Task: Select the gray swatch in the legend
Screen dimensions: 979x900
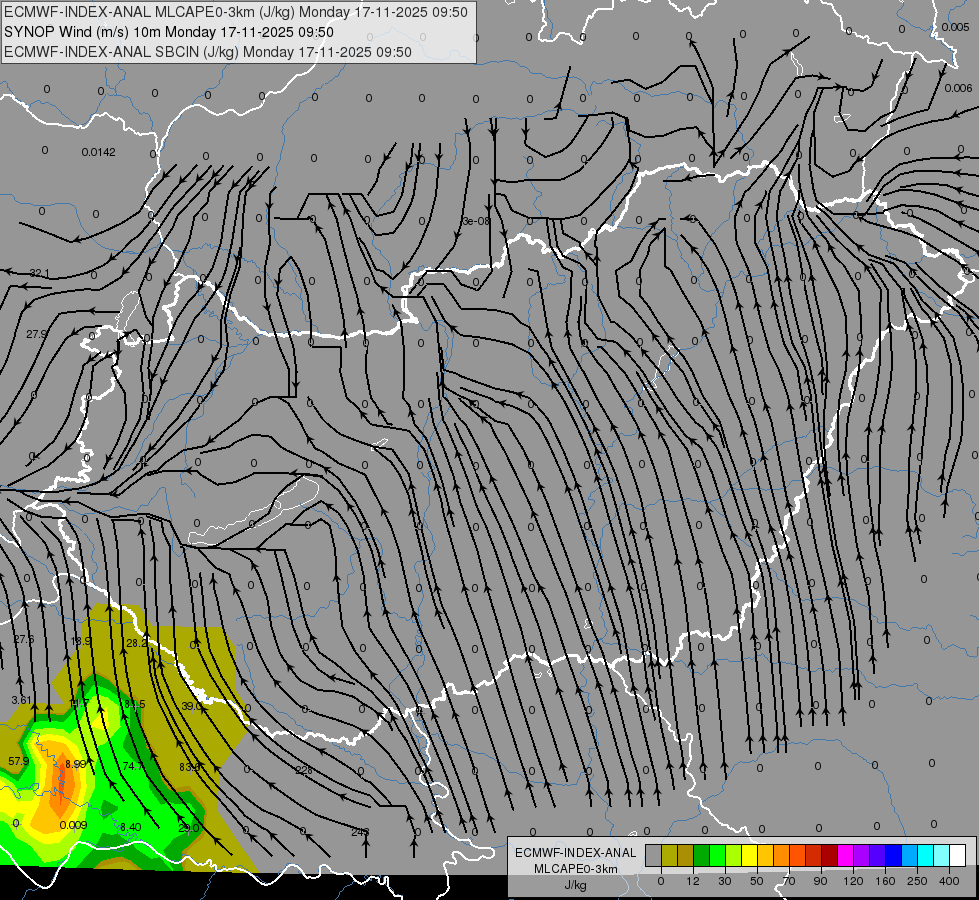Action: coord(653,855)
